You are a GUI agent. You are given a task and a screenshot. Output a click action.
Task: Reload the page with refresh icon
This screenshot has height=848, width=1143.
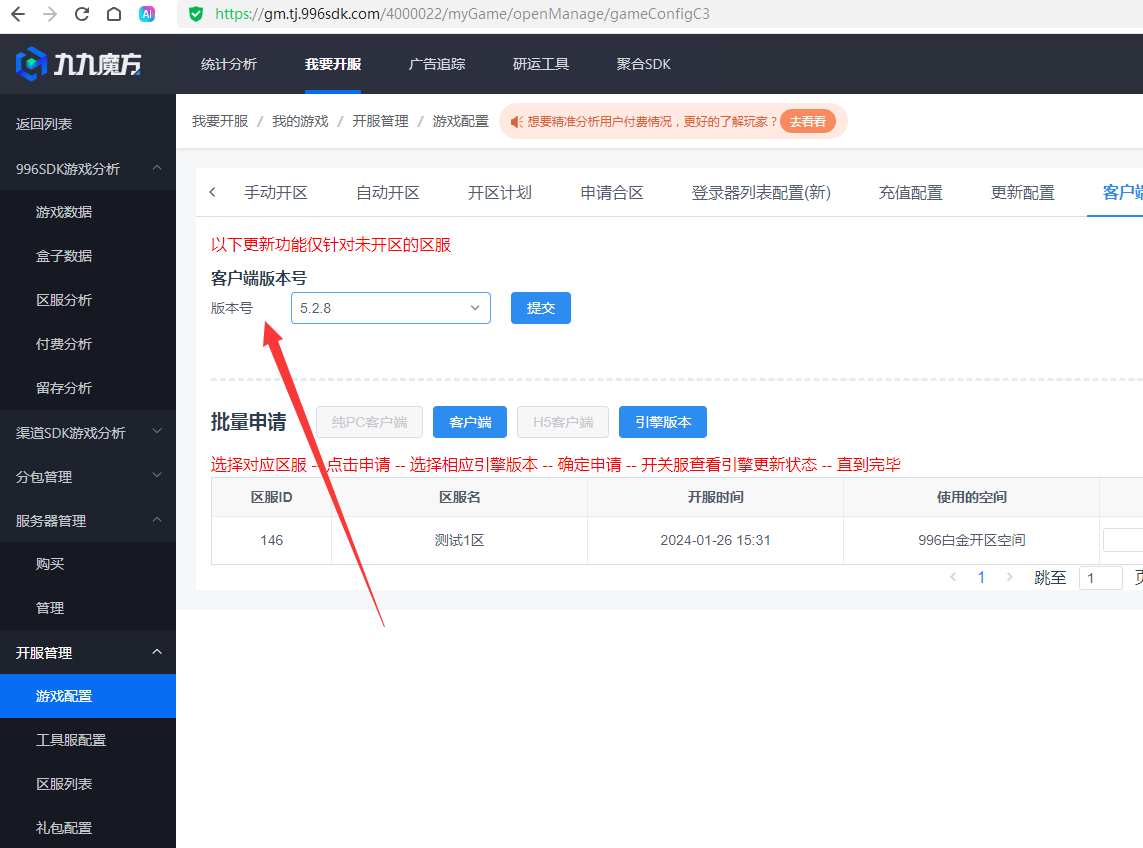(82, 14)
